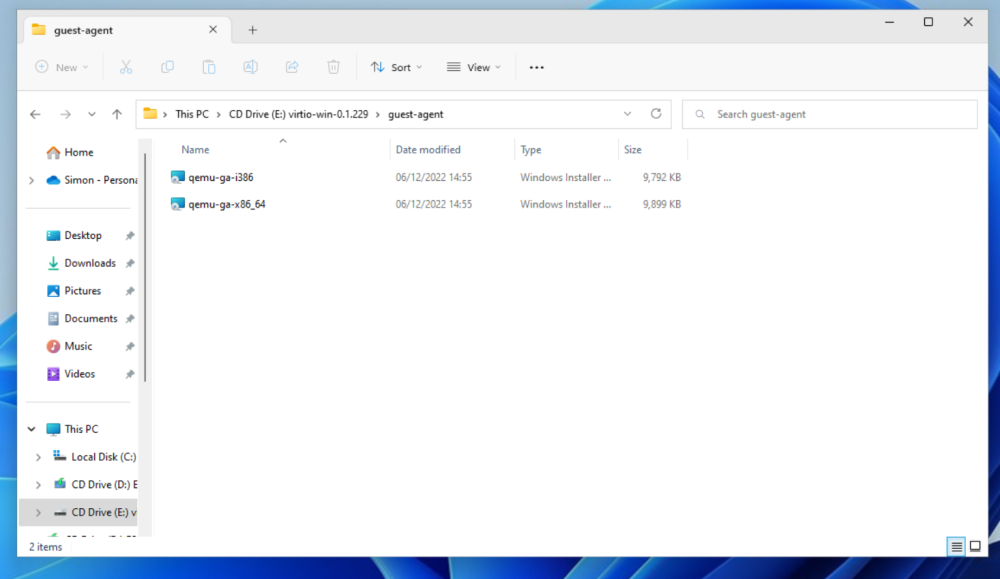
Task: Open the Sort dropdown menu
Action: coord(396,67)
